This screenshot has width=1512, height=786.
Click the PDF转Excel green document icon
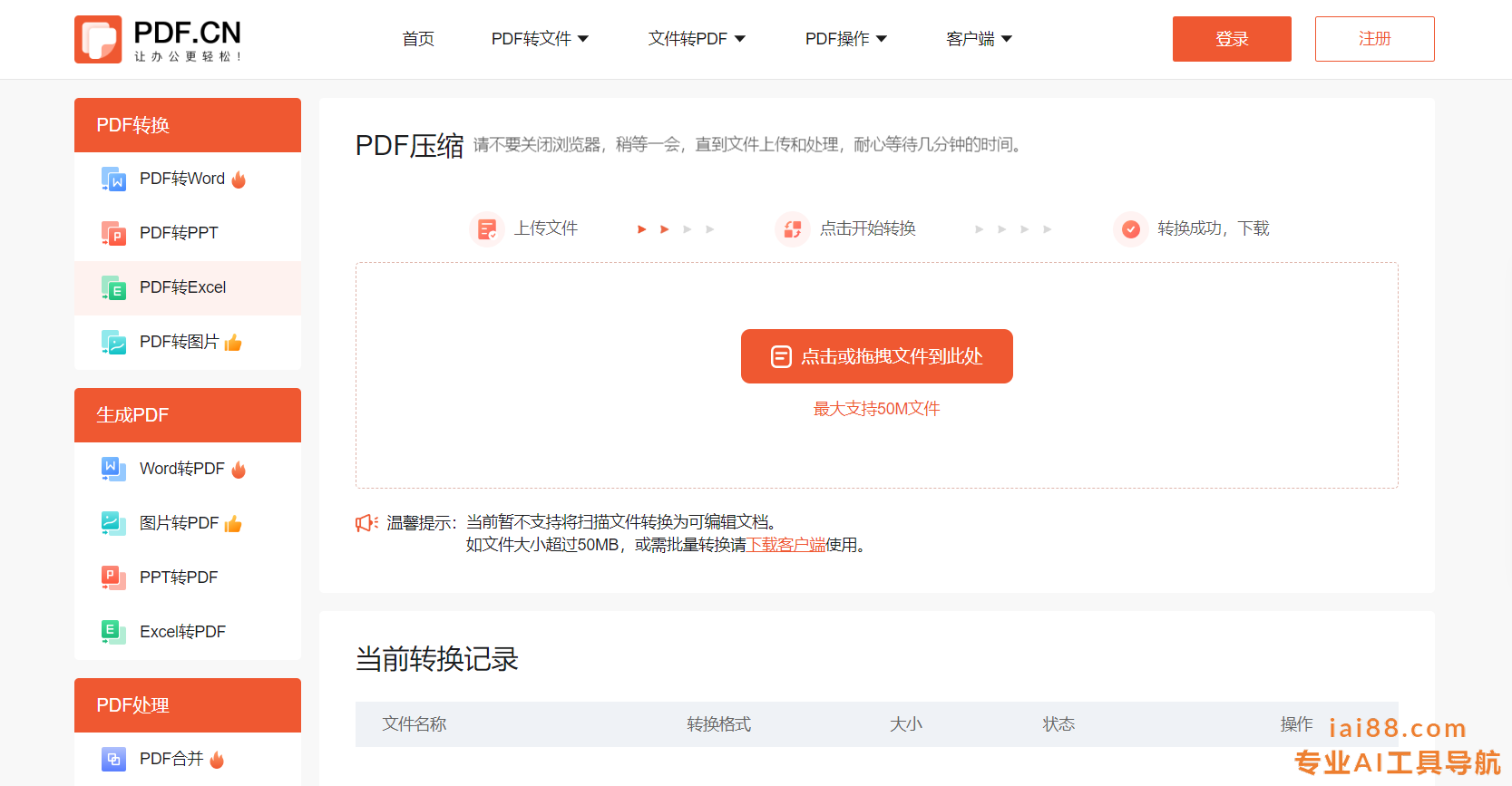pyautogui.click(x=113, y=288)
